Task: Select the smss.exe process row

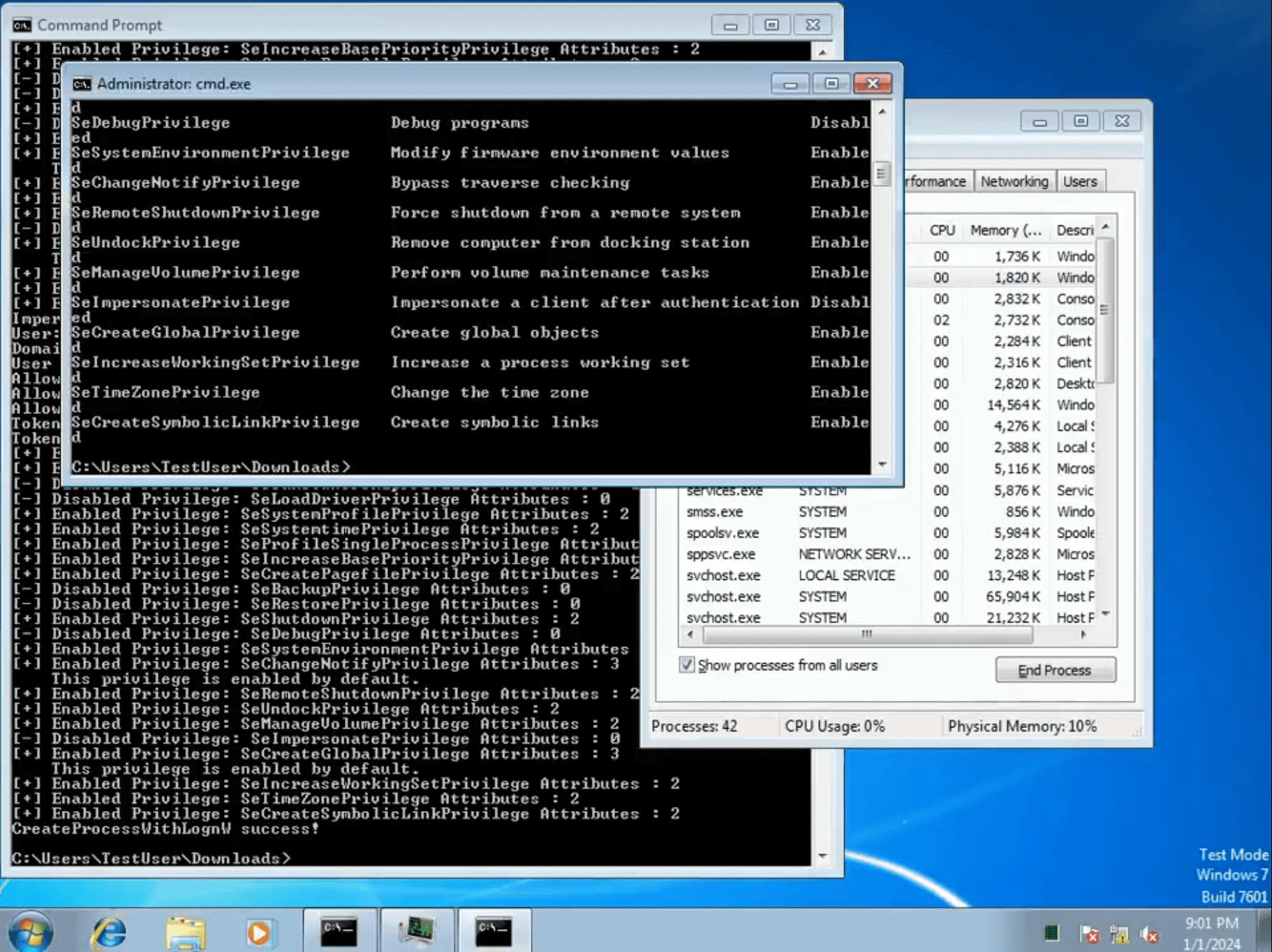Action: 887,512
